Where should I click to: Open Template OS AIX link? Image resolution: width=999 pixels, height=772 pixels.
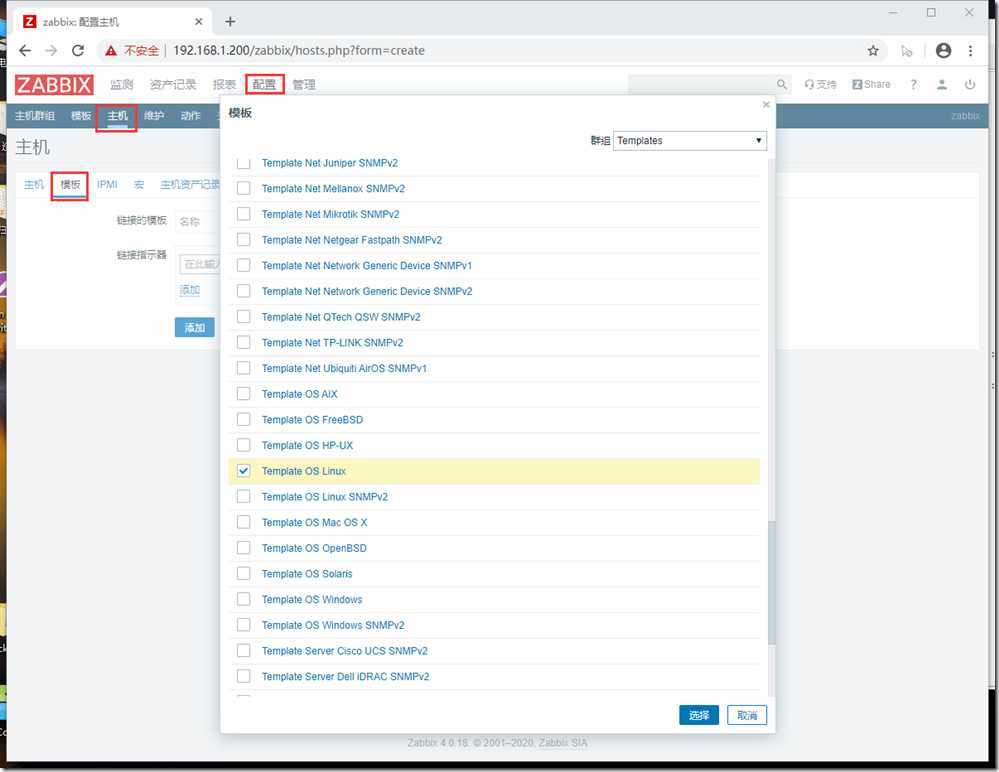coord(299,394)
